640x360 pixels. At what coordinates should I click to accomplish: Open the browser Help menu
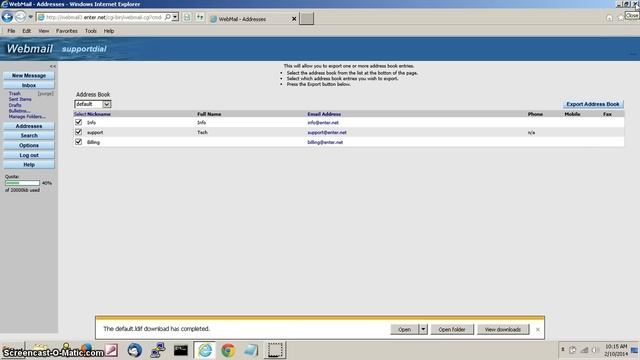pos(109,31)
